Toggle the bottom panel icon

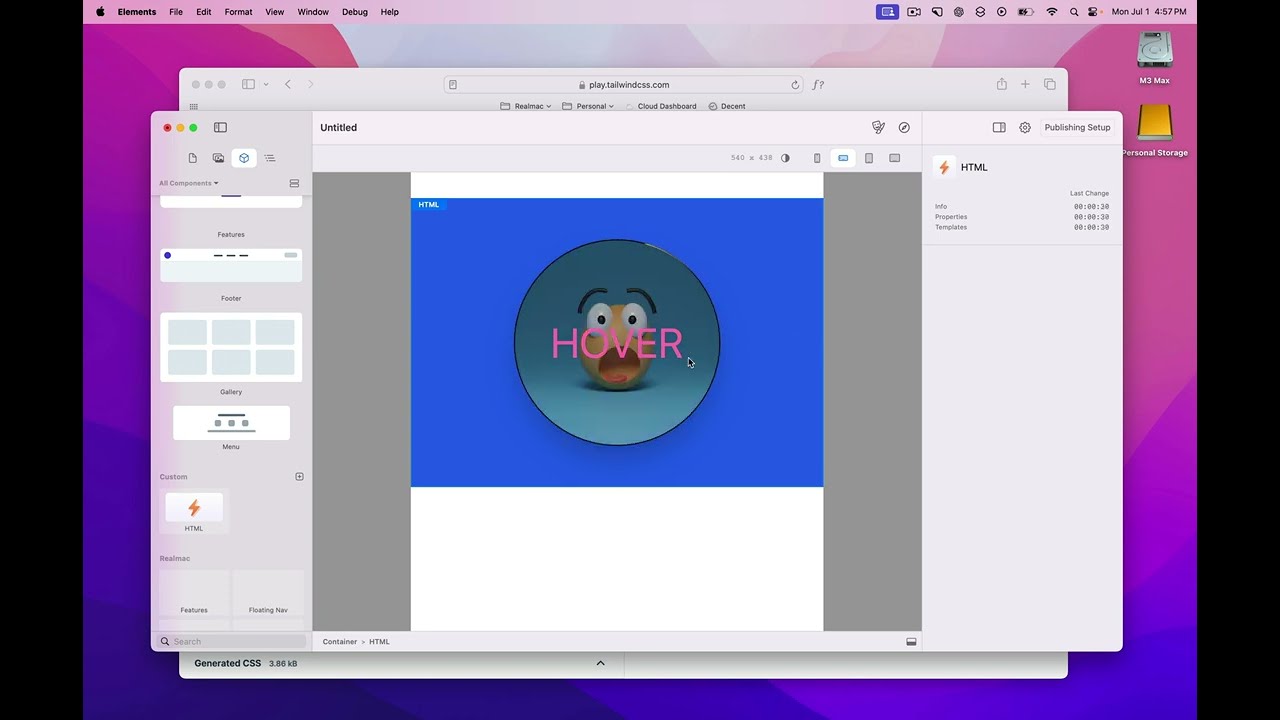point(911,642)
